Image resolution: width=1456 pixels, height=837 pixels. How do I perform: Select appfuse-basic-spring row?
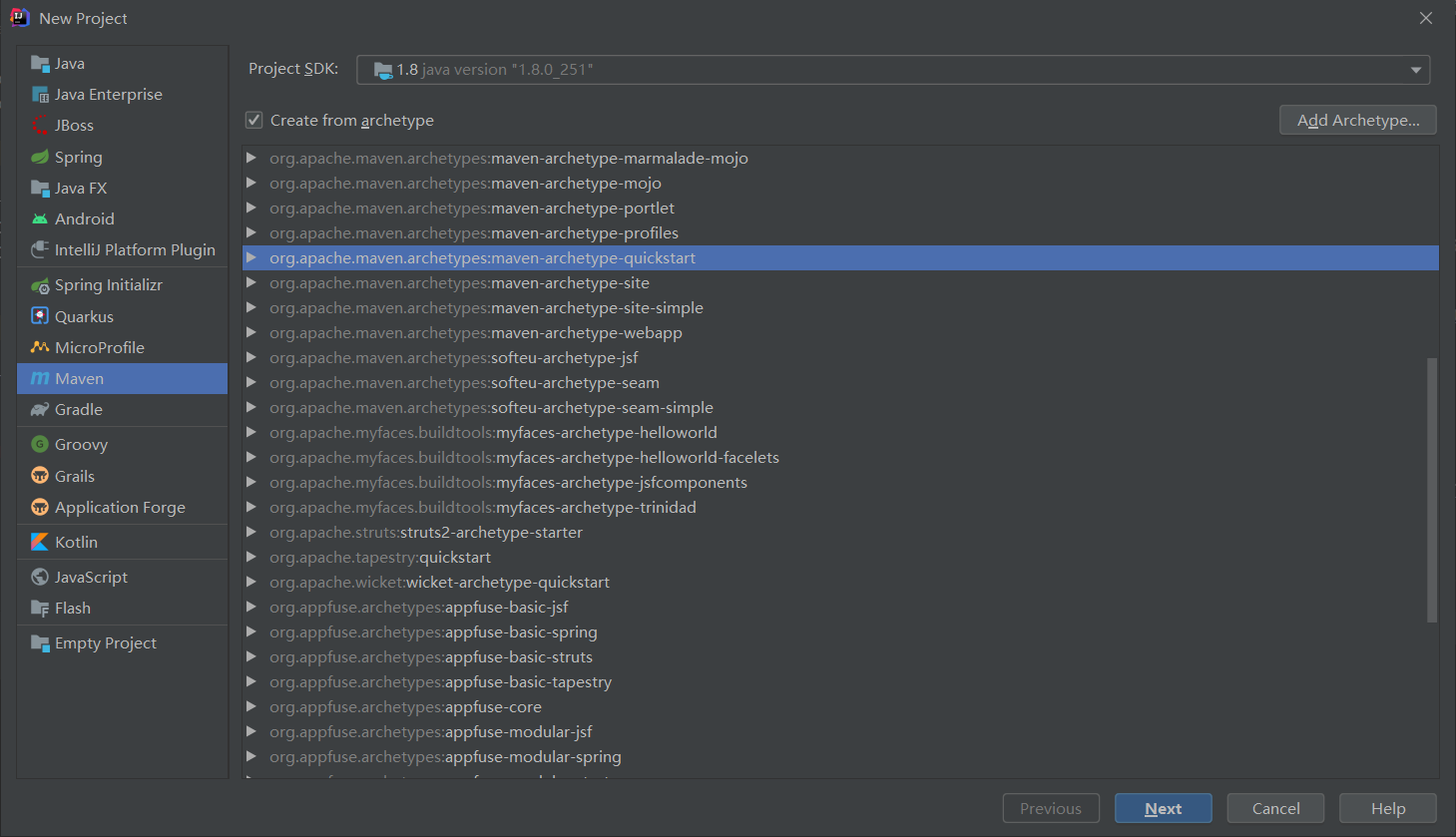coord(840,631)
